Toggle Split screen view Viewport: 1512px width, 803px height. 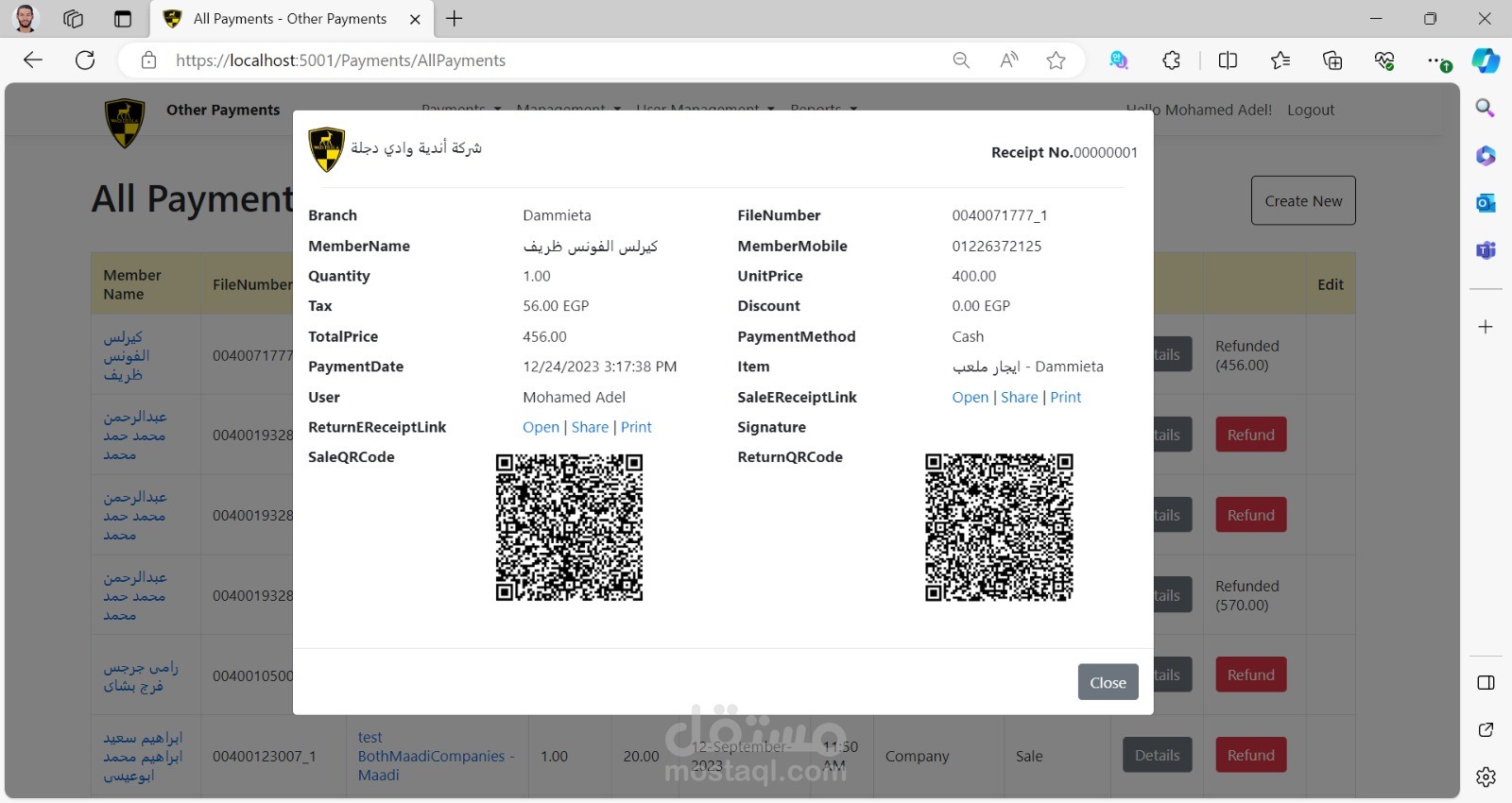tap(1228, 60)
